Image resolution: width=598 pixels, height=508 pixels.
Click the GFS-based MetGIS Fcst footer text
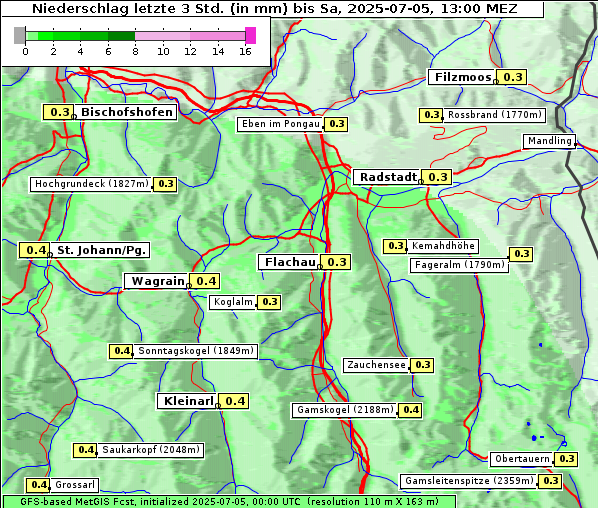[x=229, y=502]
